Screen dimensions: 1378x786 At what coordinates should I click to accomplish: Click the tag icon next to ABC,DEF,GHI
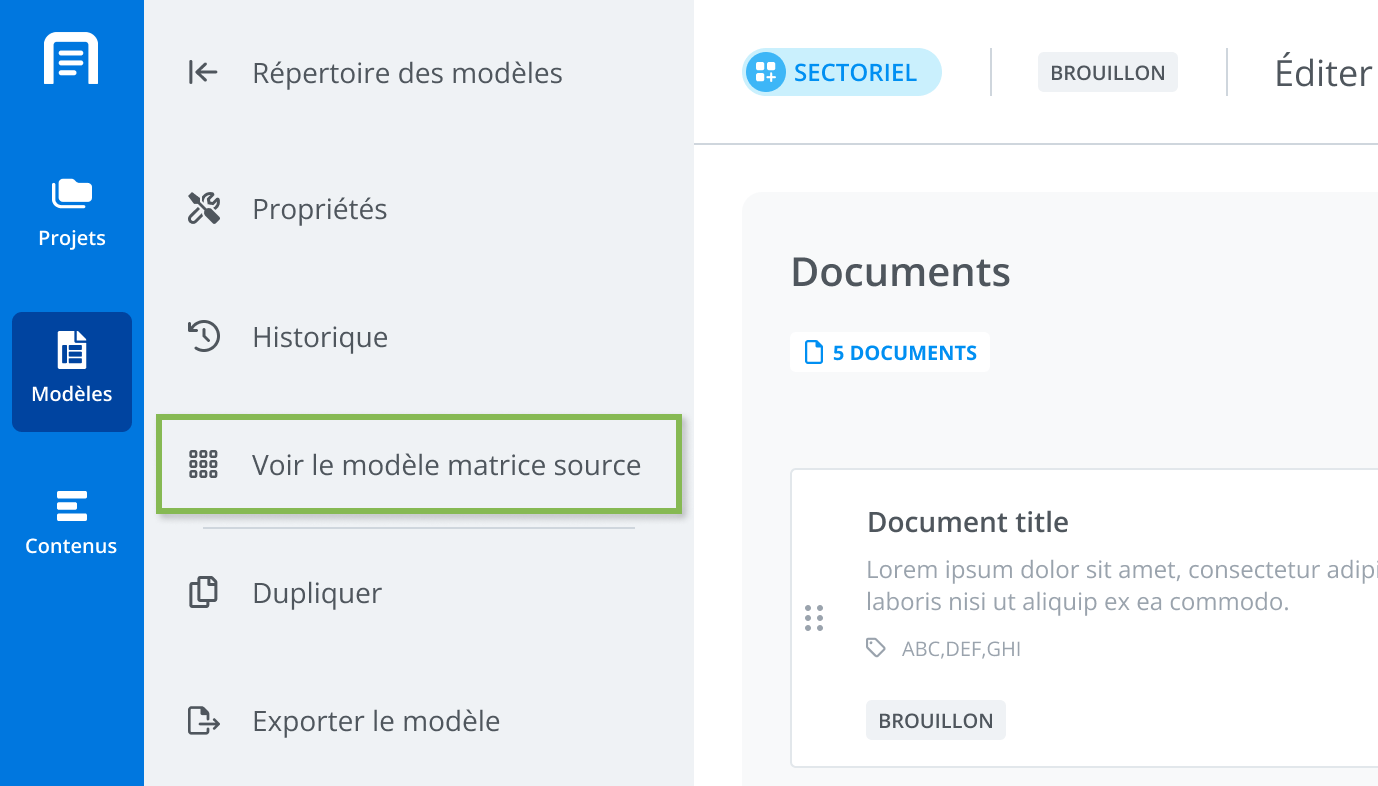[876, 648]
